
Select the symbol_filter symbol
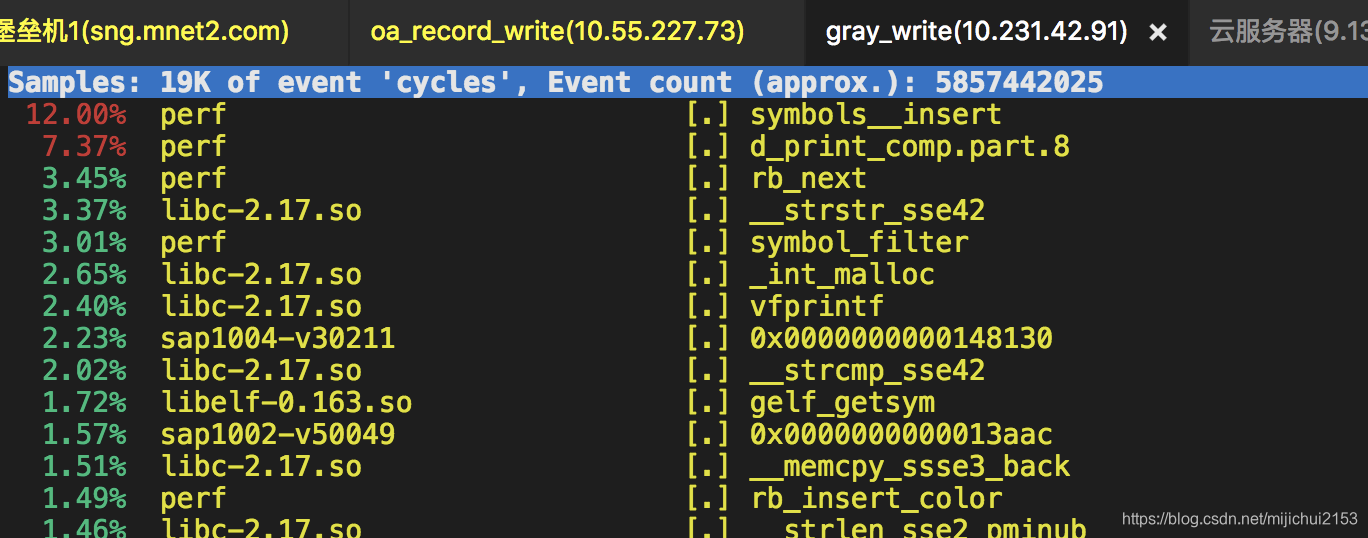[x=859, y=243]
